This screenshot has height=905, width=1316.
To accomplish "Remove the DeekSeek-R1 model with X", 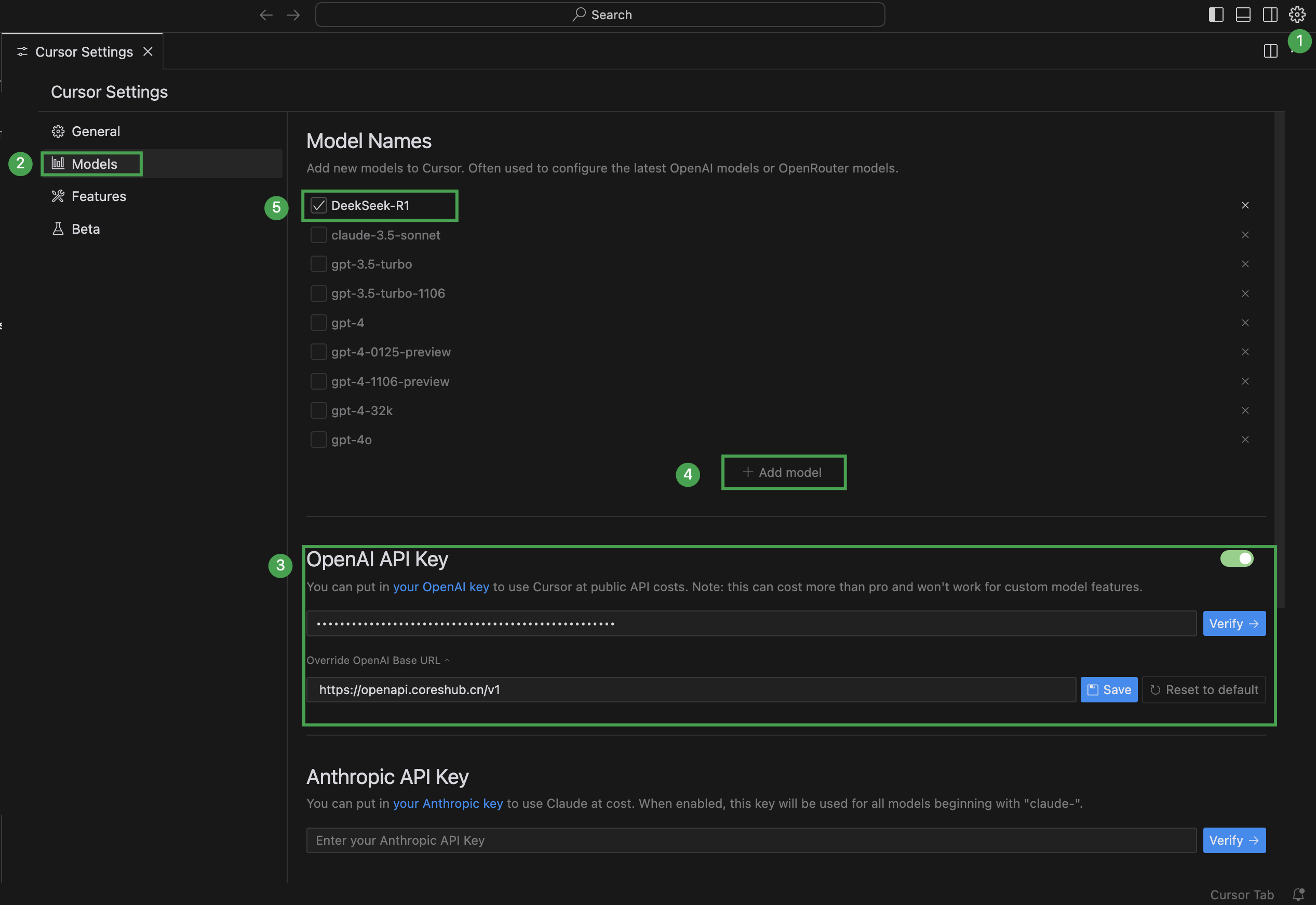I will pyautogui.click(x=1244, y=205).
